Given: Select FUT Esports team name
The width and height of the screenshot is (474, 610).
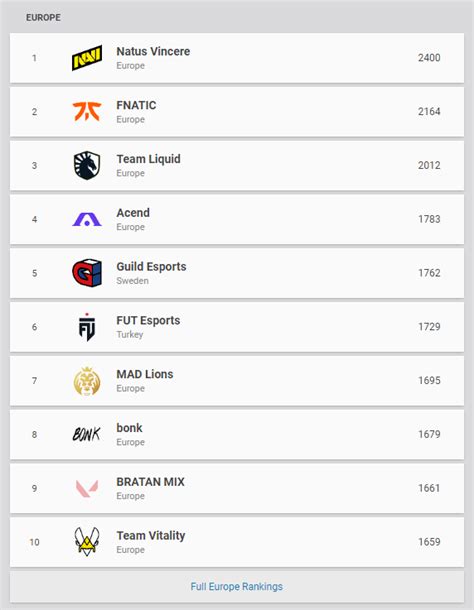Looking at the screenshot, I should pyautogui.click(x=148, y=321).
